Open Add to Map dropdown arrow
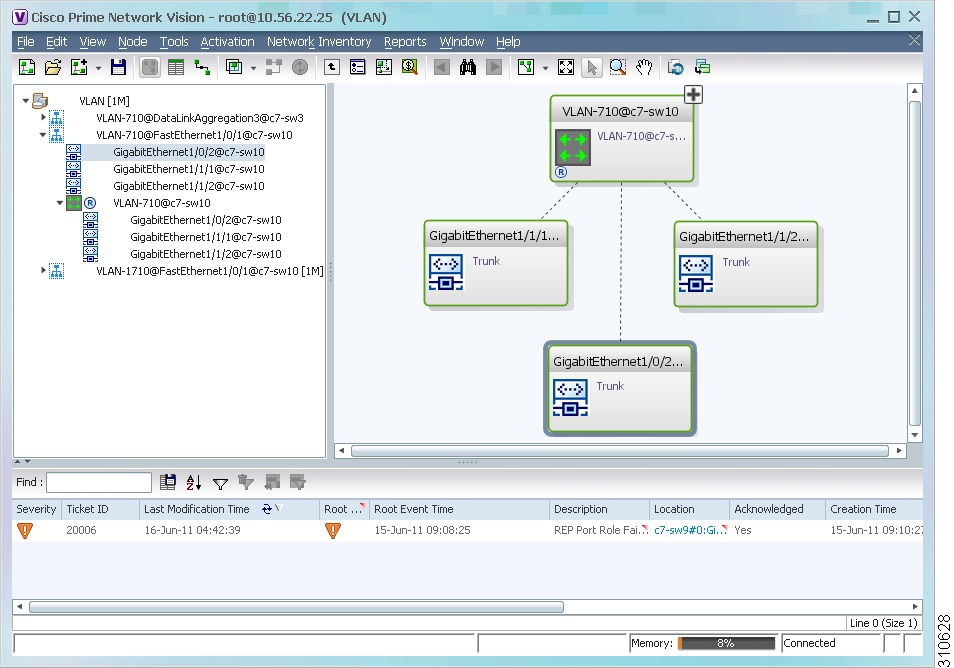Screen dimensions: 954x668 (x=98, y=68)
